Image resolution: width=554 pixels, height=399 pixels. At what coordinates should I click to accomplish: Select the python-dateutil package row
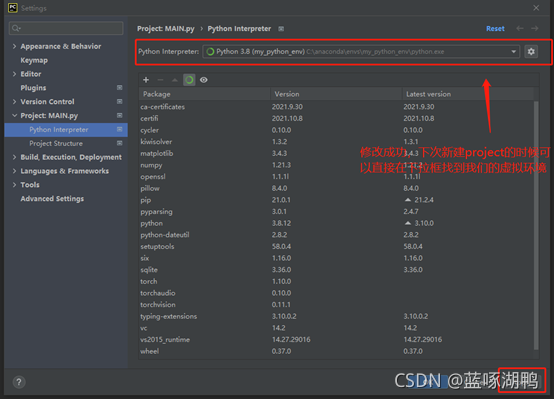(x=336, y=235)
